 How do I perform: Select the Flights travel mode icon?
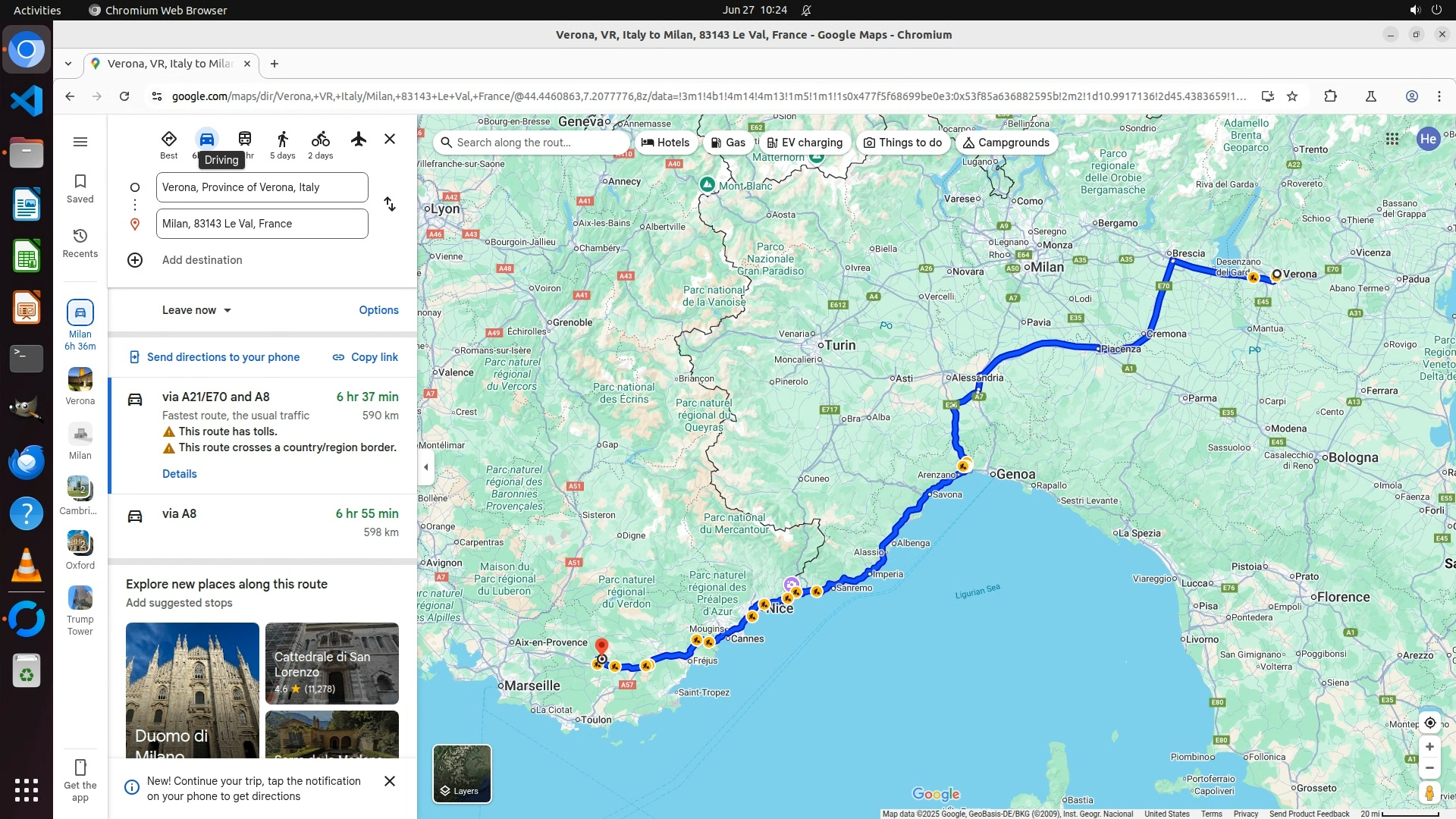point(359,140)
